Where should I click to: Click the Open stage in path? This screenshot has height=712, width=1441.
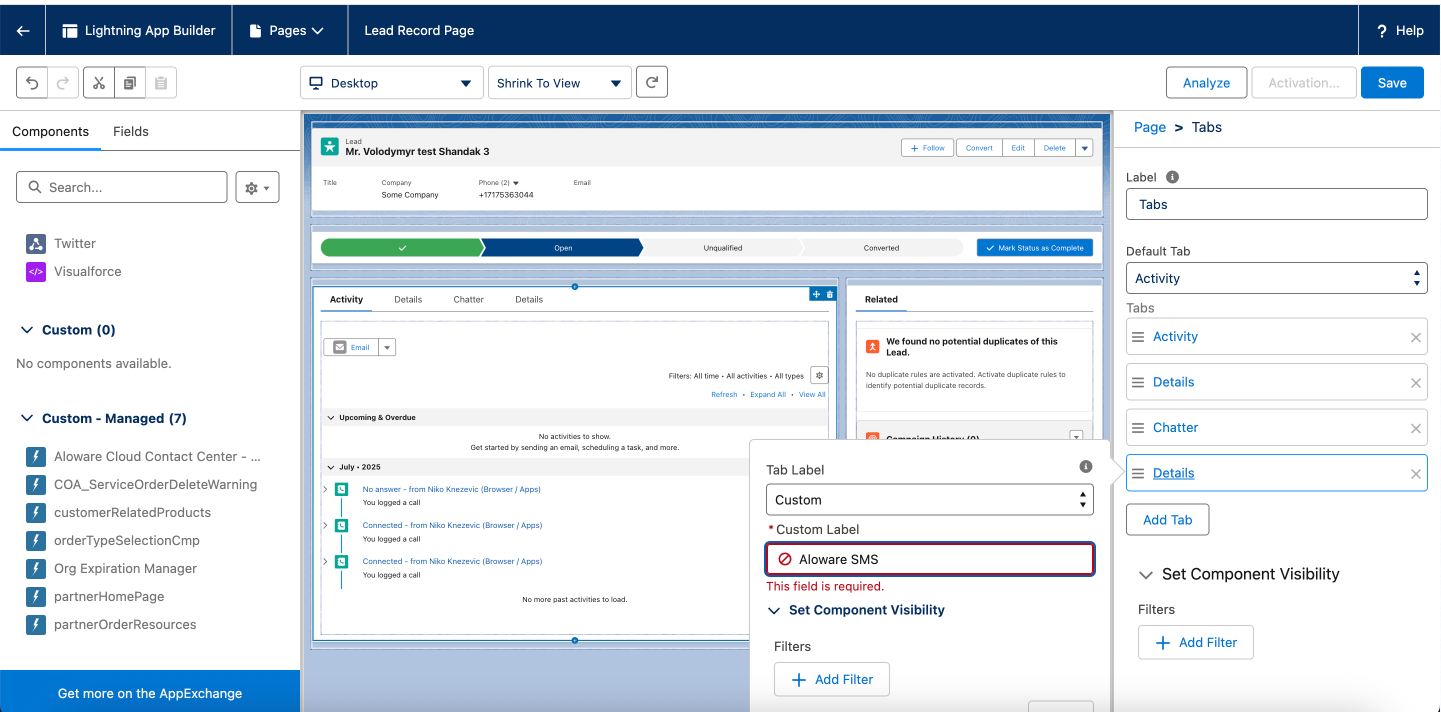pyautogui.click(x=563, y=247)
